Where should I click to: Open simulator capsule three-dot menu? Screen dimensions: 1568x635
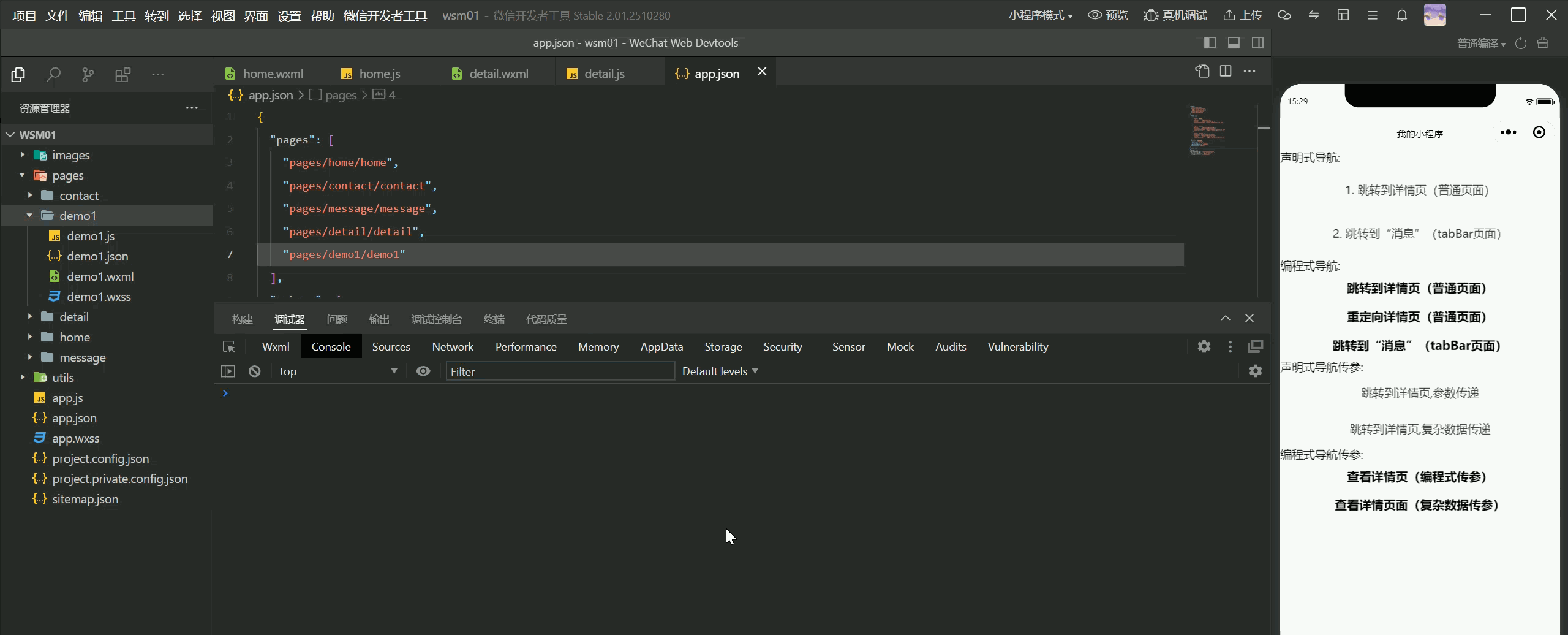[x=1509, y=132]
